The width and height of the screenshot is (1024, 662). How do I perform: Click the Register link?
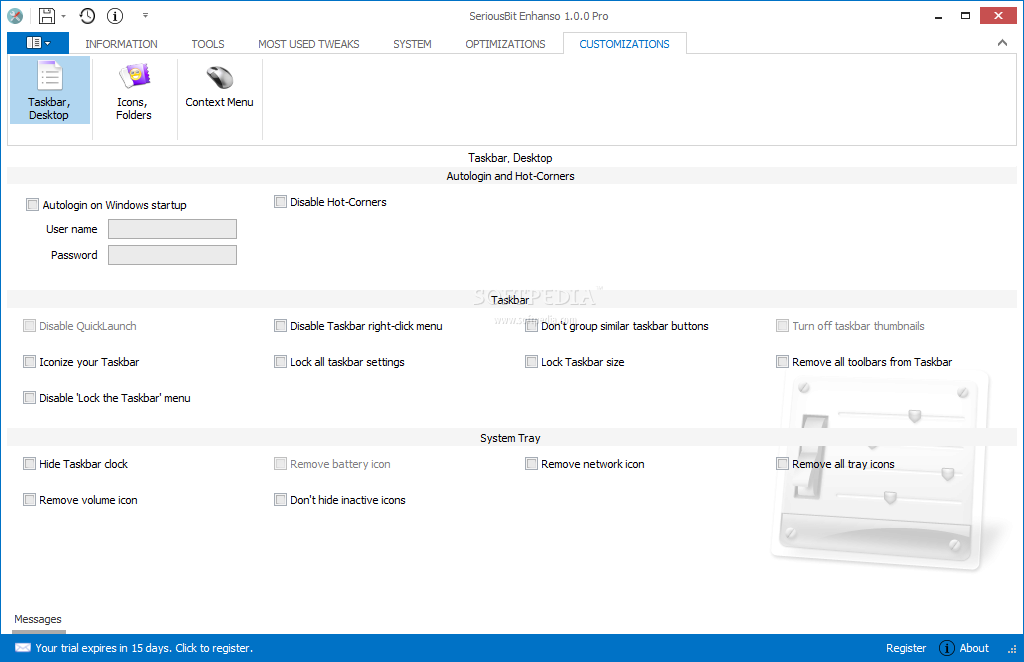[x=906, y=648]
